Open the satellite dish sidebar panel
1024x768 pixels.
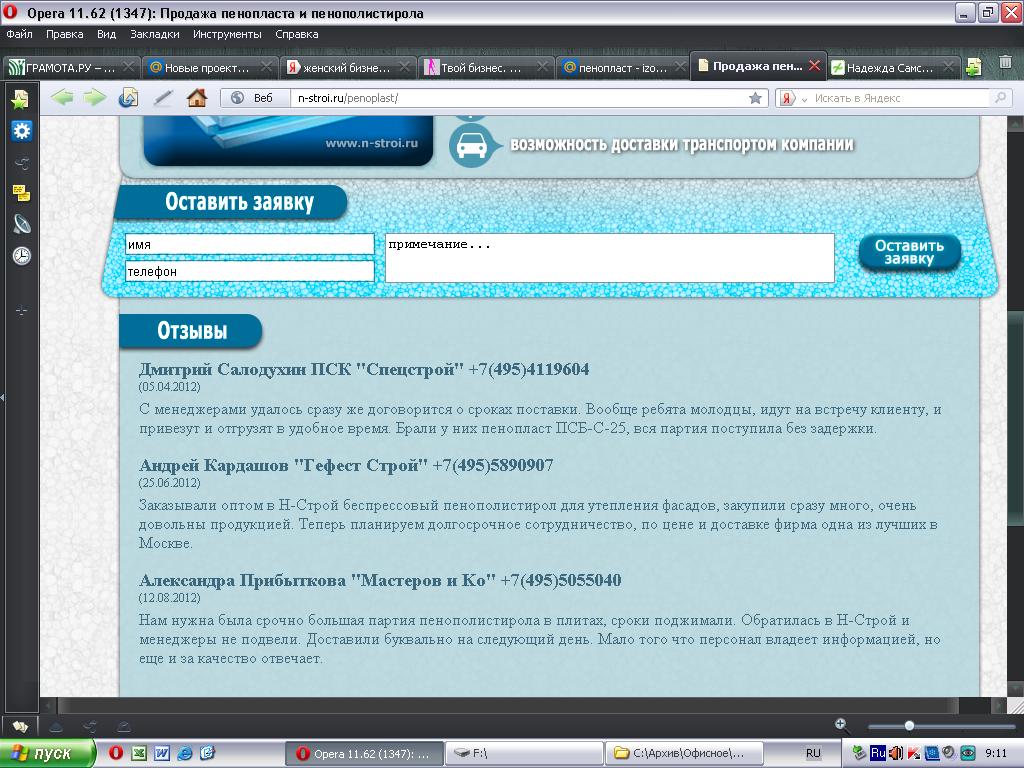click(x=22, y=224)
